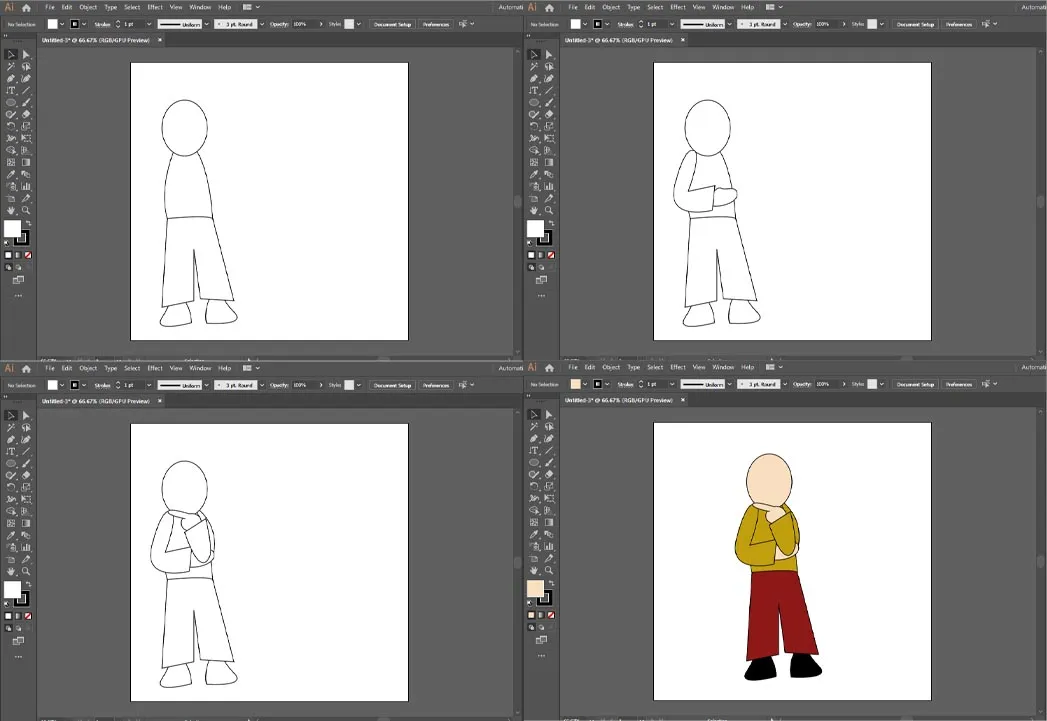Viewport: 1047px width, 721px height.
Task: Swap fill and stroke in top-left window
Action: (x=28, y=224)
